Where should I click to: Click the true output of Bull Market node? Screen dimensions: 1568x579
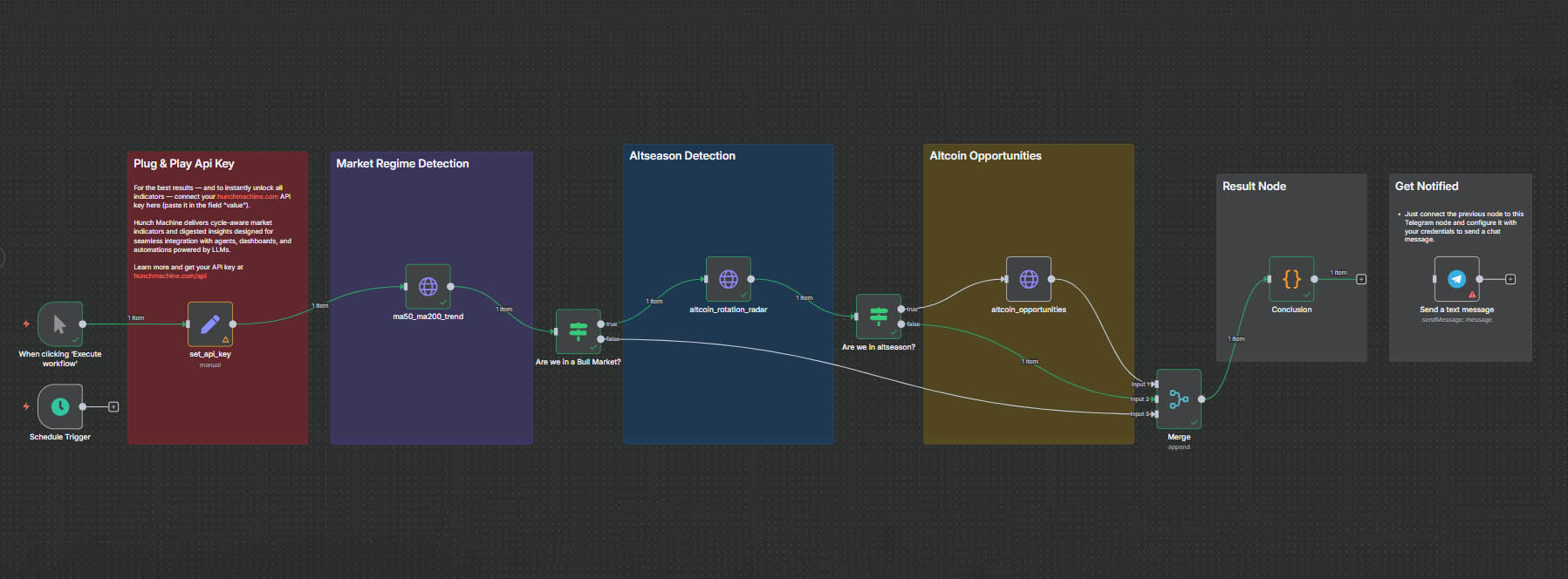[x=601, y=324]
